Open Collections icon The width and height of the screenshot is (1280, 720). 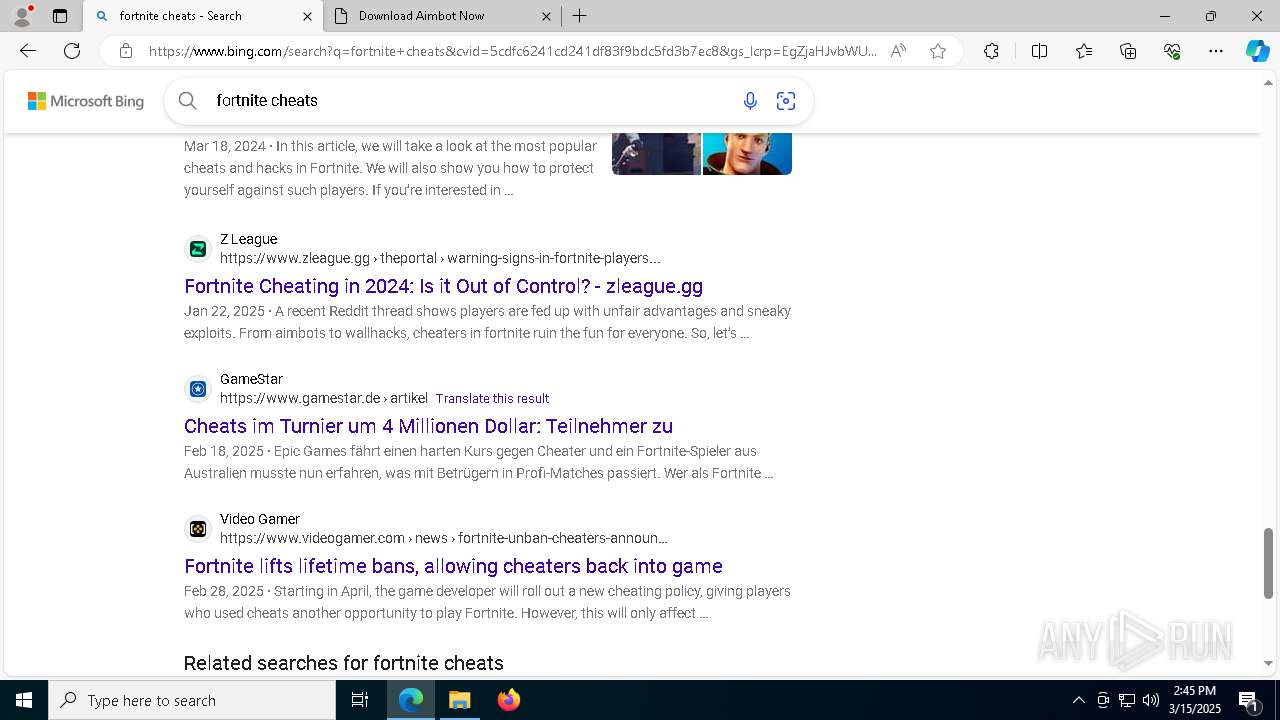1128,51
